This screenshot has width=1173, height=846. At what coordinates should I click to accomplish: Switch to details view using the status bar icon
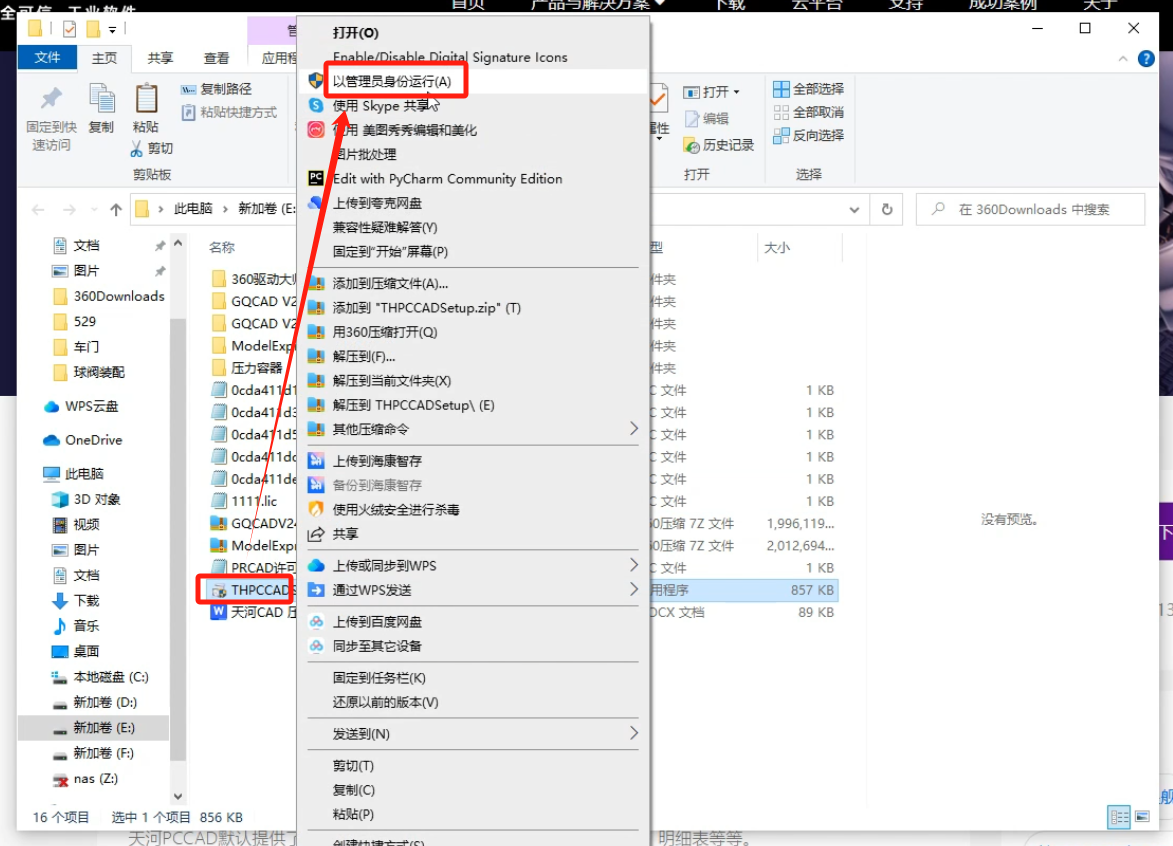[x=1118, y=817]
